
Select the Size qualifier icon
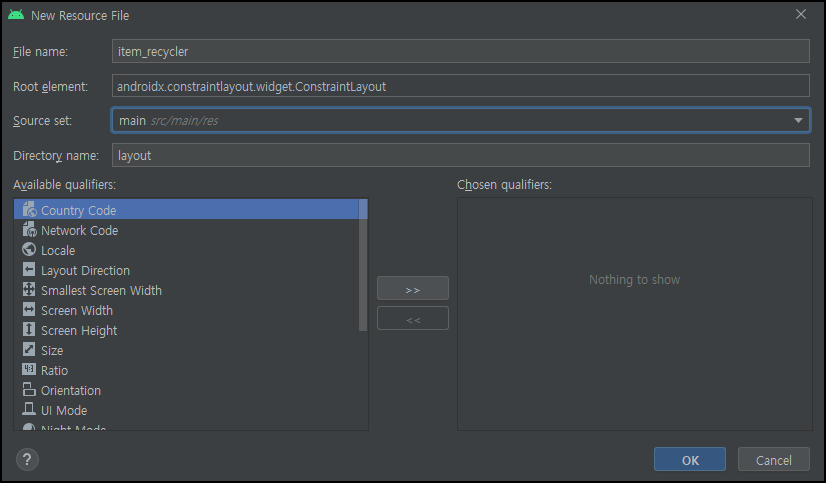tap(29, 350)
